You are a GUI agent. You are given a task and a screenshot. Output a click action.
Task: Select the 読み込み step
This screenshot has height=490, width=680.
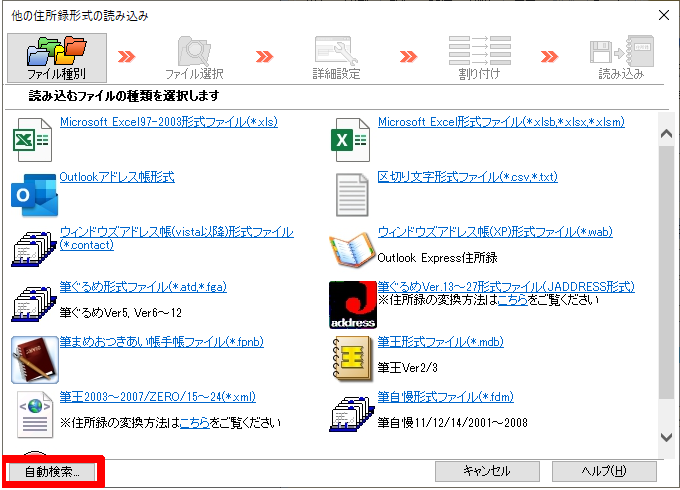pyautogui.click(x=621, y=58)
